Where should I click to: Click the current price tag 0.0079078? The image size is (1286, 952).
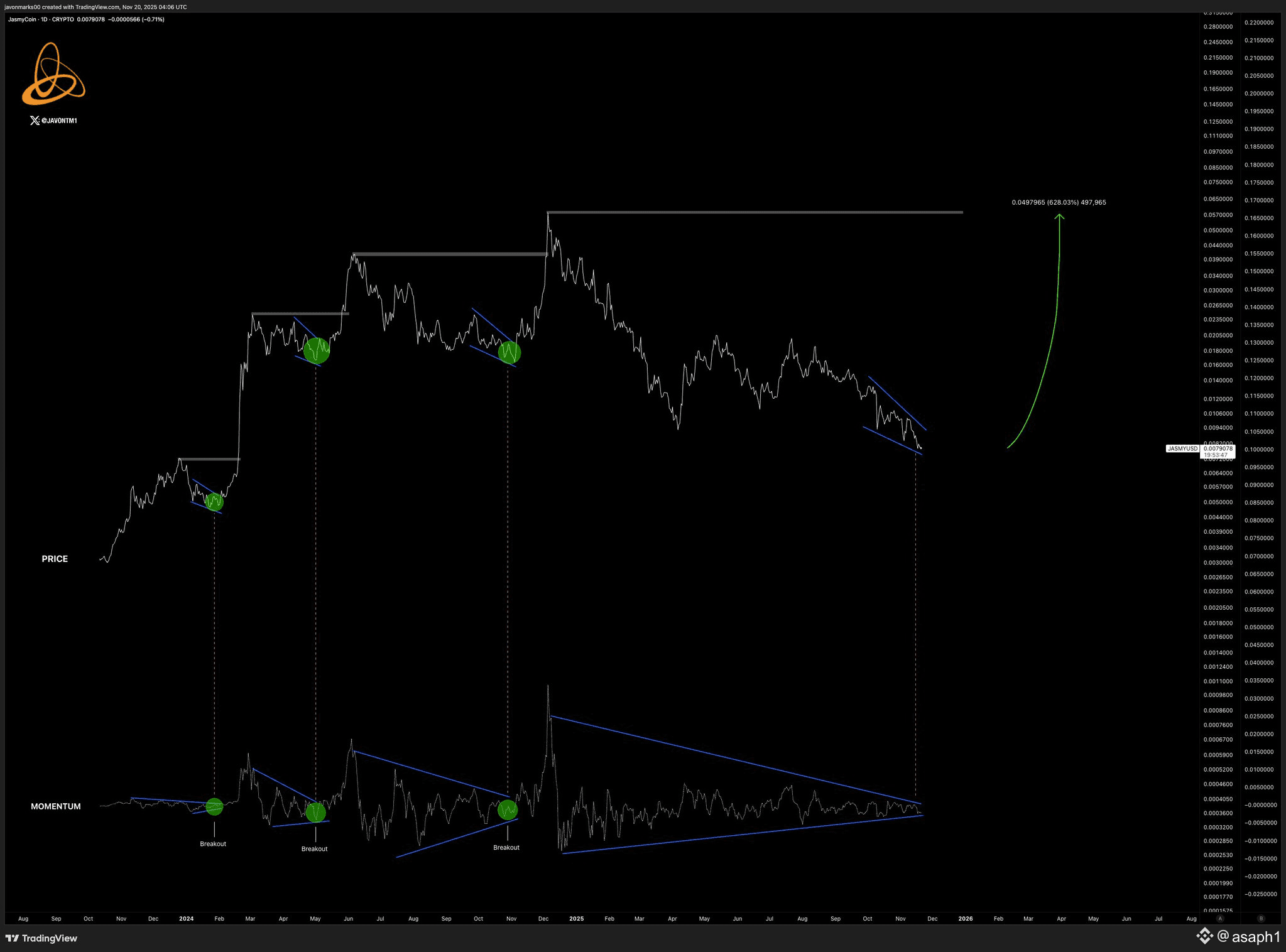pos(1218,448)
